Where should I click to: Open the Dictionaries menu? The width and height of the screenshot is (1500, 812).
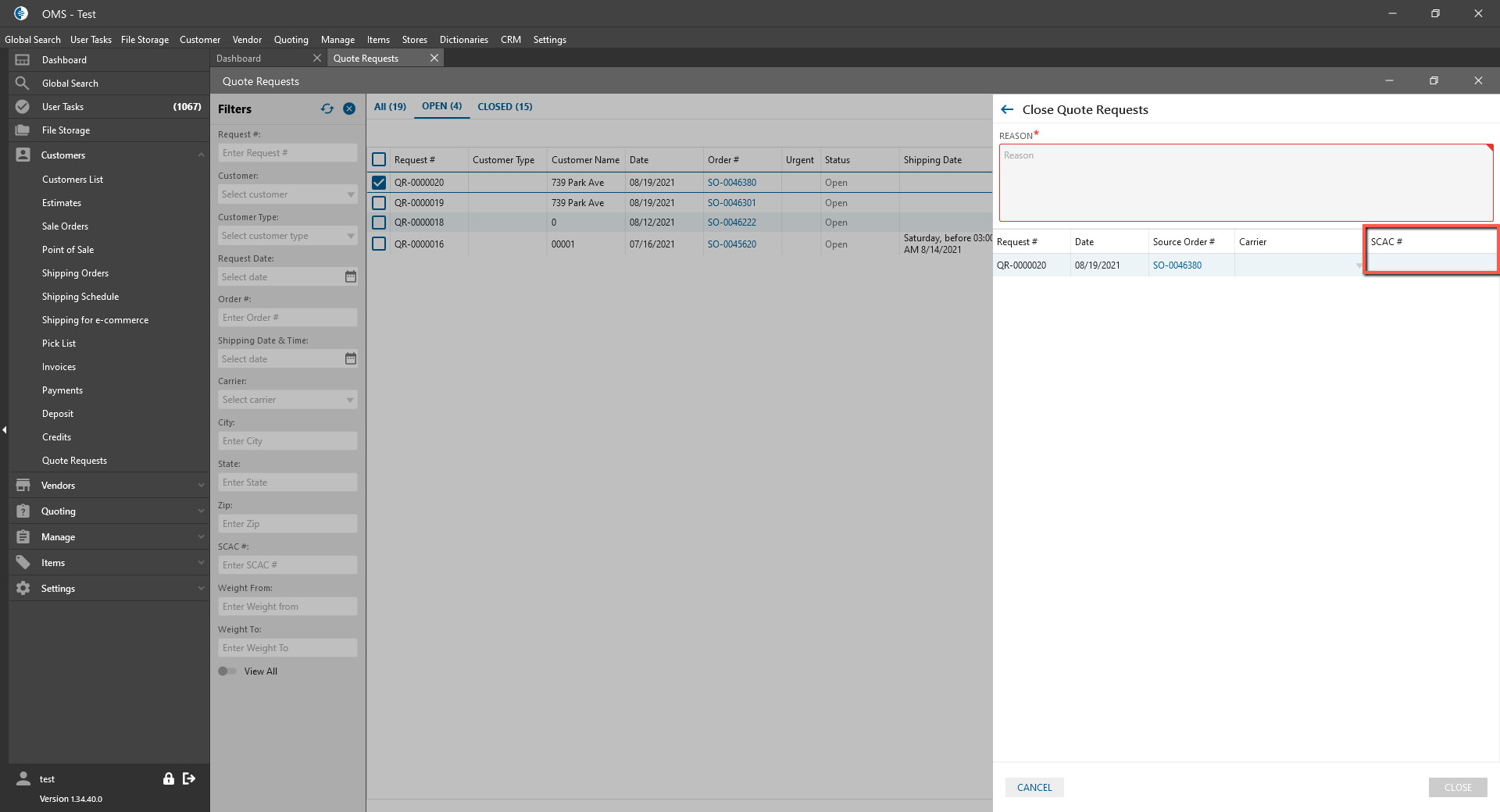click(463, 40)
